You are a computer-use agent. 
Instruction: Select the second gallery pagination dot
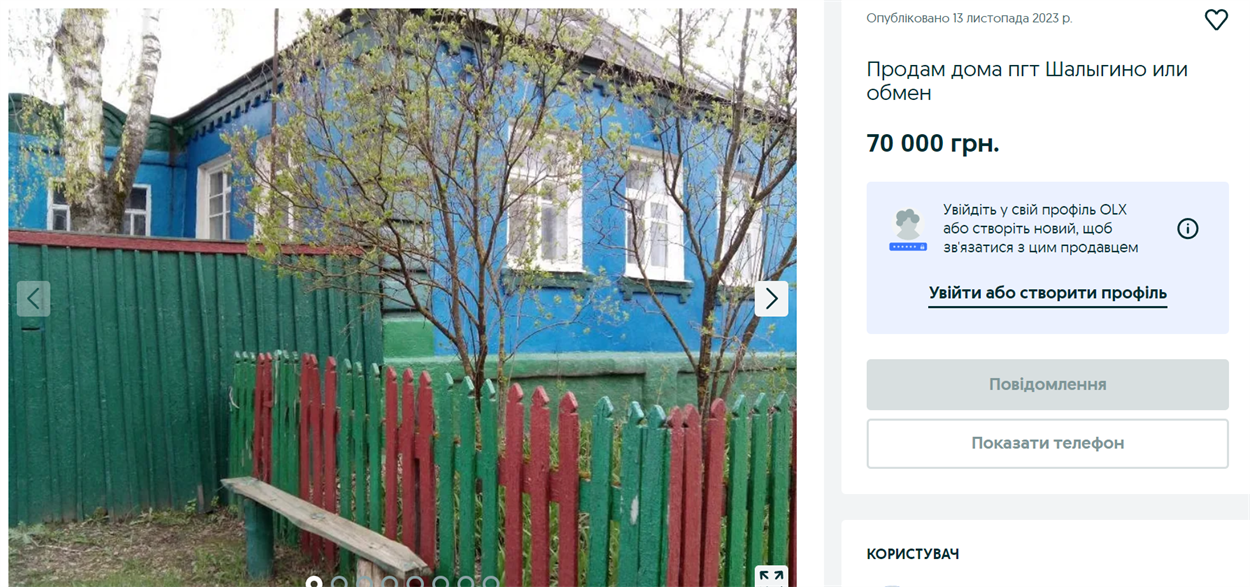pos(339,582)
